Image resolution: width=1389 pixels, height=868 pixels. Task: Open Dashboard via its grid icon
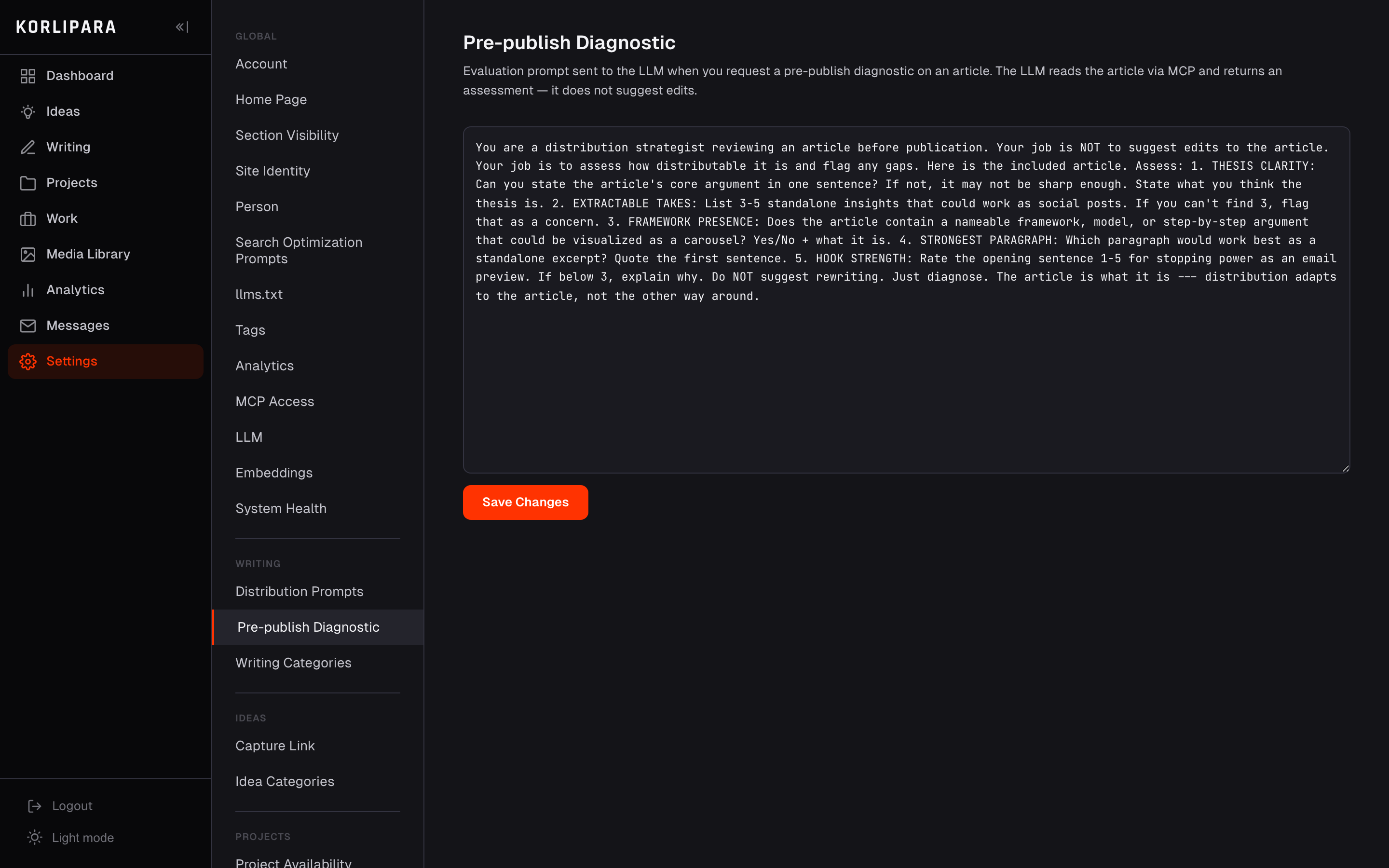point(27,76)
